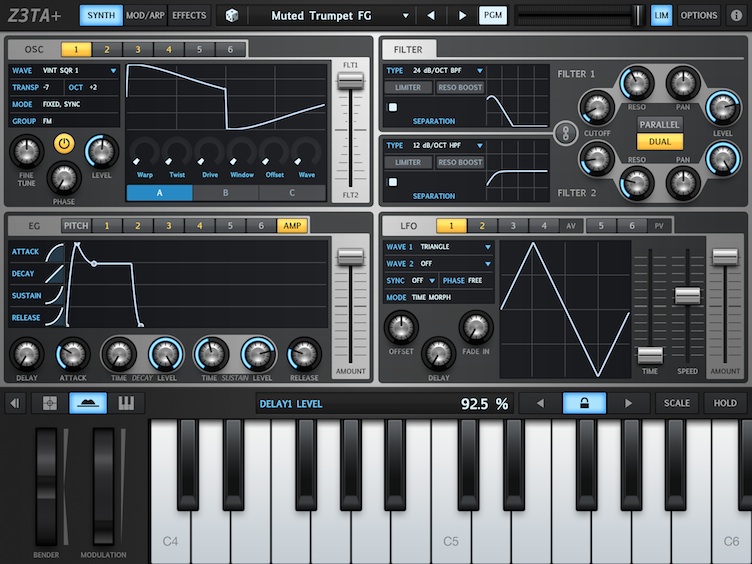Go to previous preset arrow
The image size is (752, 564).
(x=431, y=15)
